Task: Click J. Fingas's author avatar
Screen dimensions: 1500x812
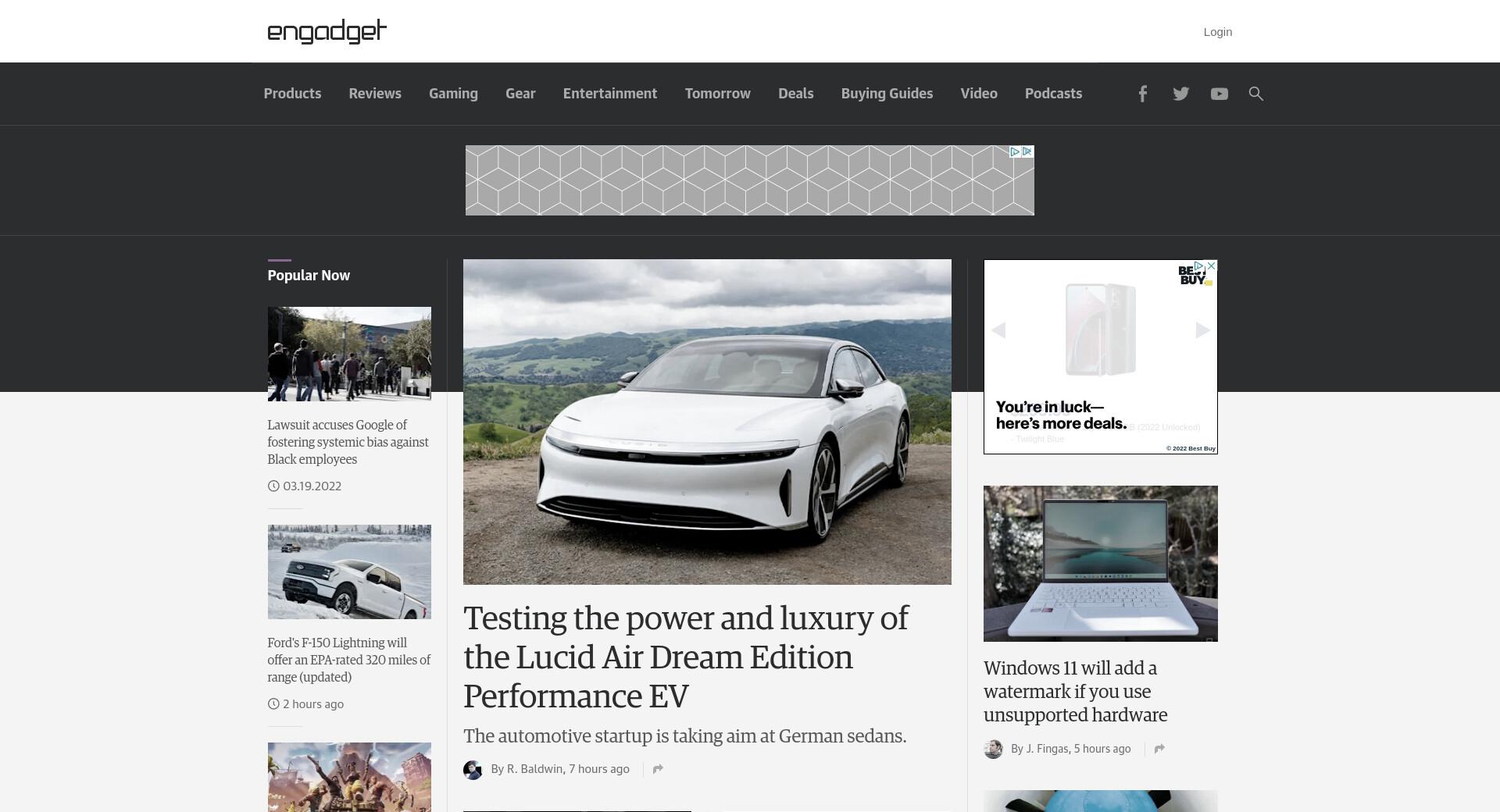Action: [993, 750]
